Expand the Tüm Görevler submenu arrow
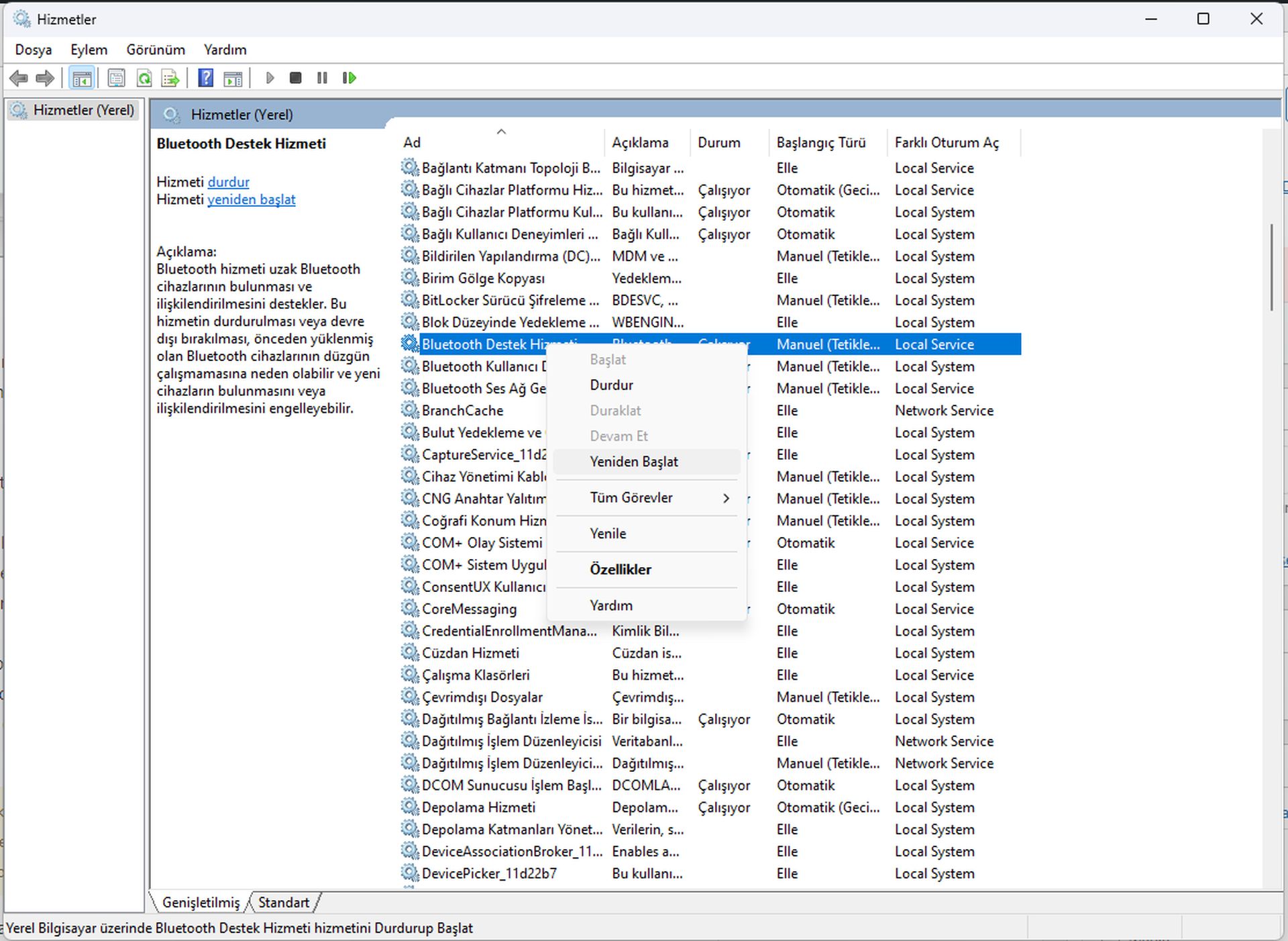Viewport: 1288px width, 941px height. tap(724, 497)
